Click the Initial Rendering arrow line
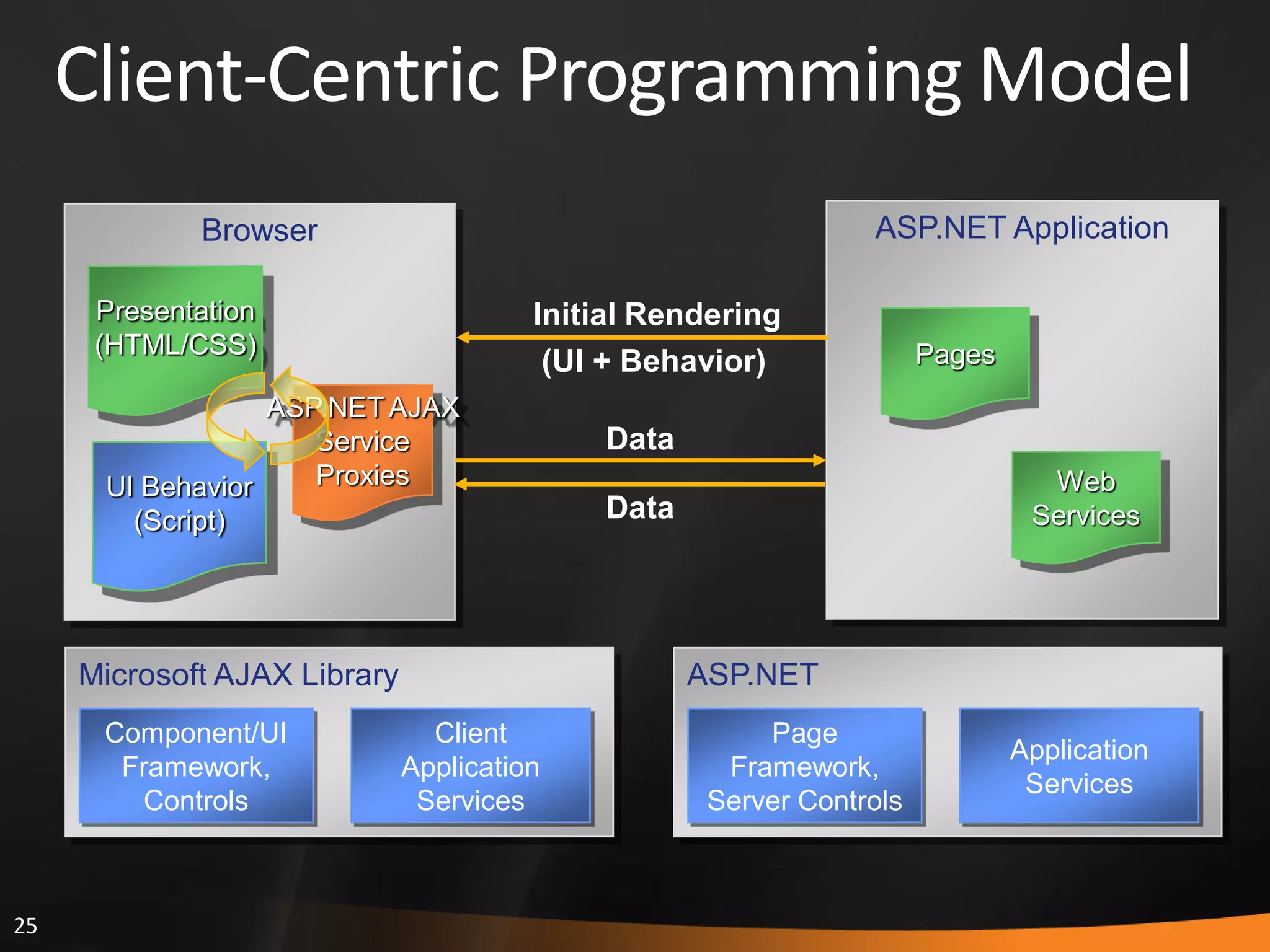 (x=641, y=337)
